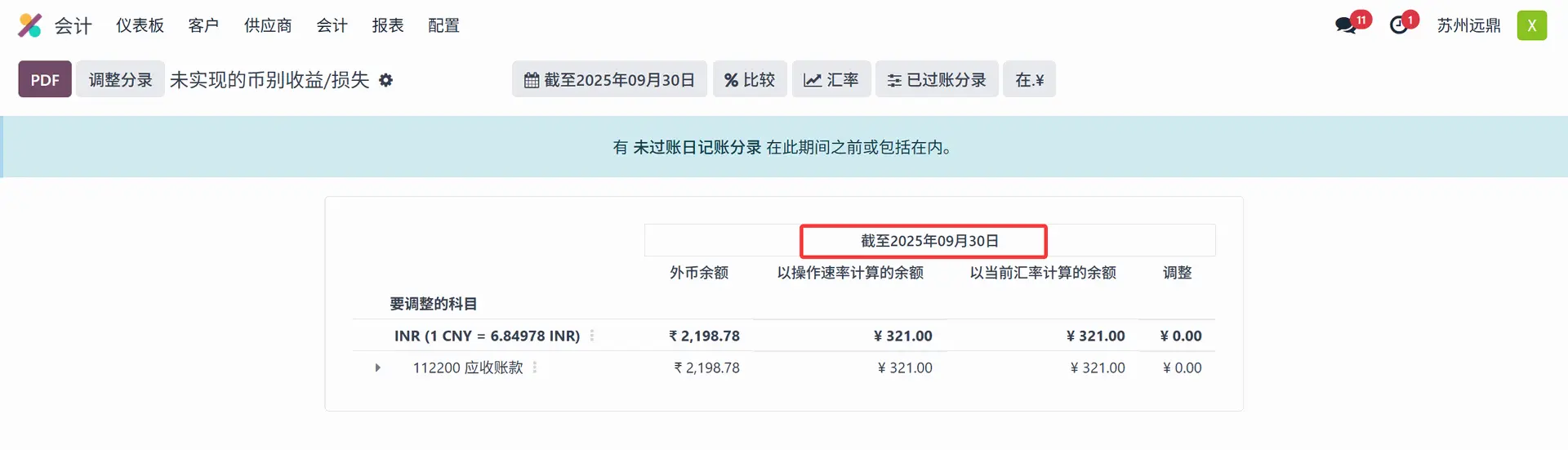The width and height of the screenshot is (1568, 450).
Task: Open the 比较 comparison dropdown
Action: [x=749, y=79]
